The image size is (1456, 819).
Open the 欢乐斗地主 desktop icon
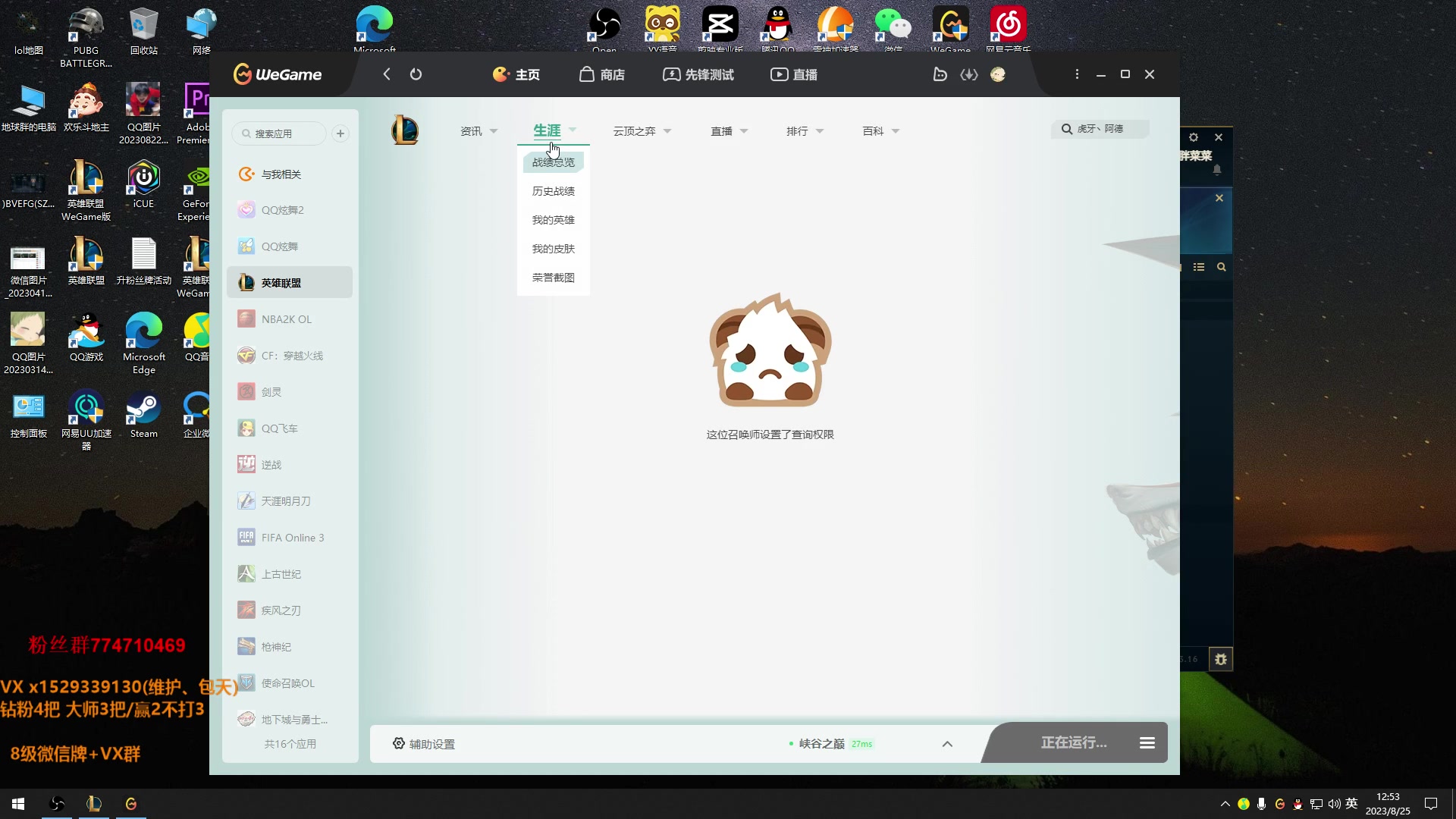(x=86, y=108)
